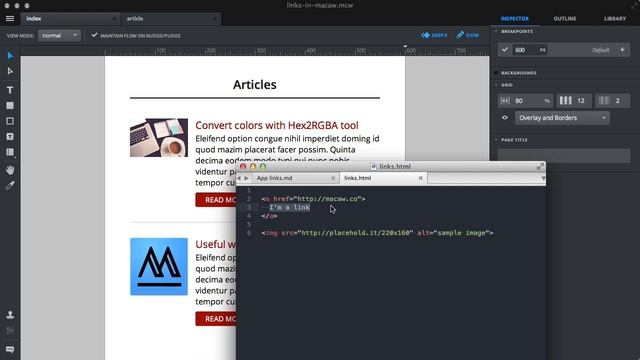The width and height of the screenshot is (640, 360).
Task: Click the Articles page heading
Action: (x=255, y=84)
